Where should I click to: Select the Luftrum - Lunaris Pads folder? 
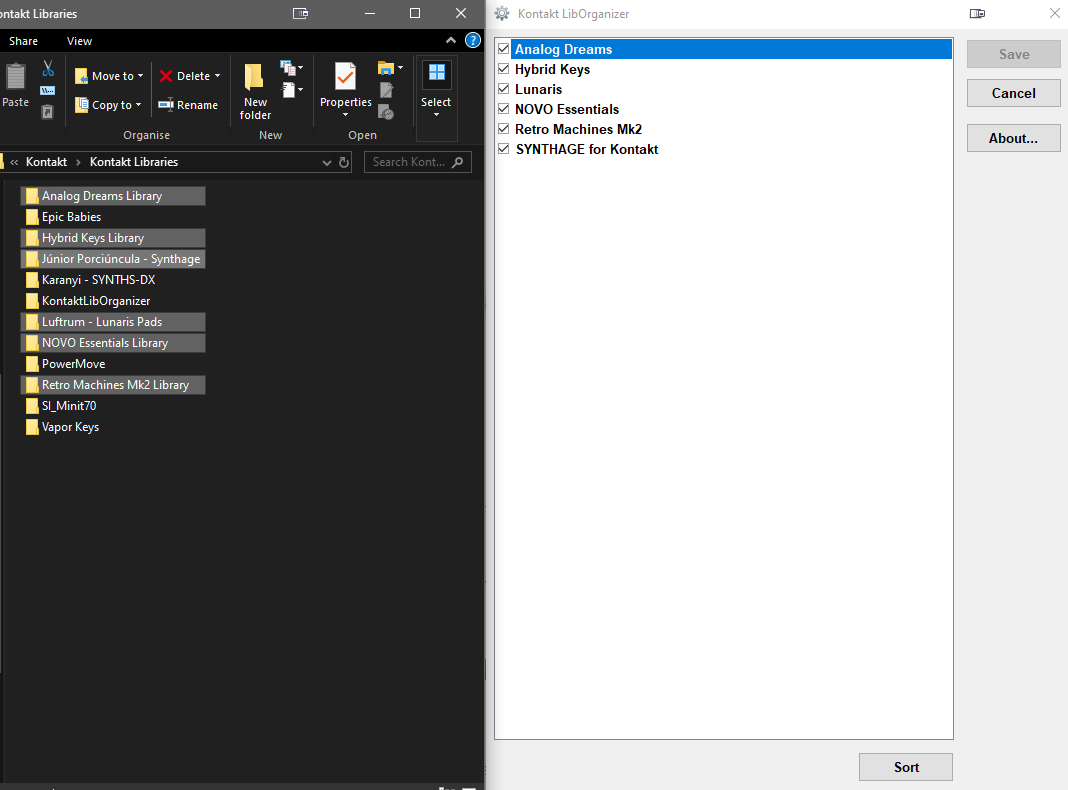coord(113,322)
